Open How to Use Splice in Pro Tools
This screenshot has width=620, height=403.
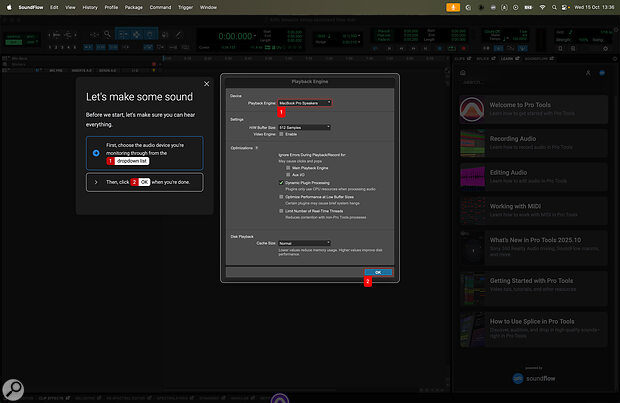pyautogui.click(x=533, y=329)
